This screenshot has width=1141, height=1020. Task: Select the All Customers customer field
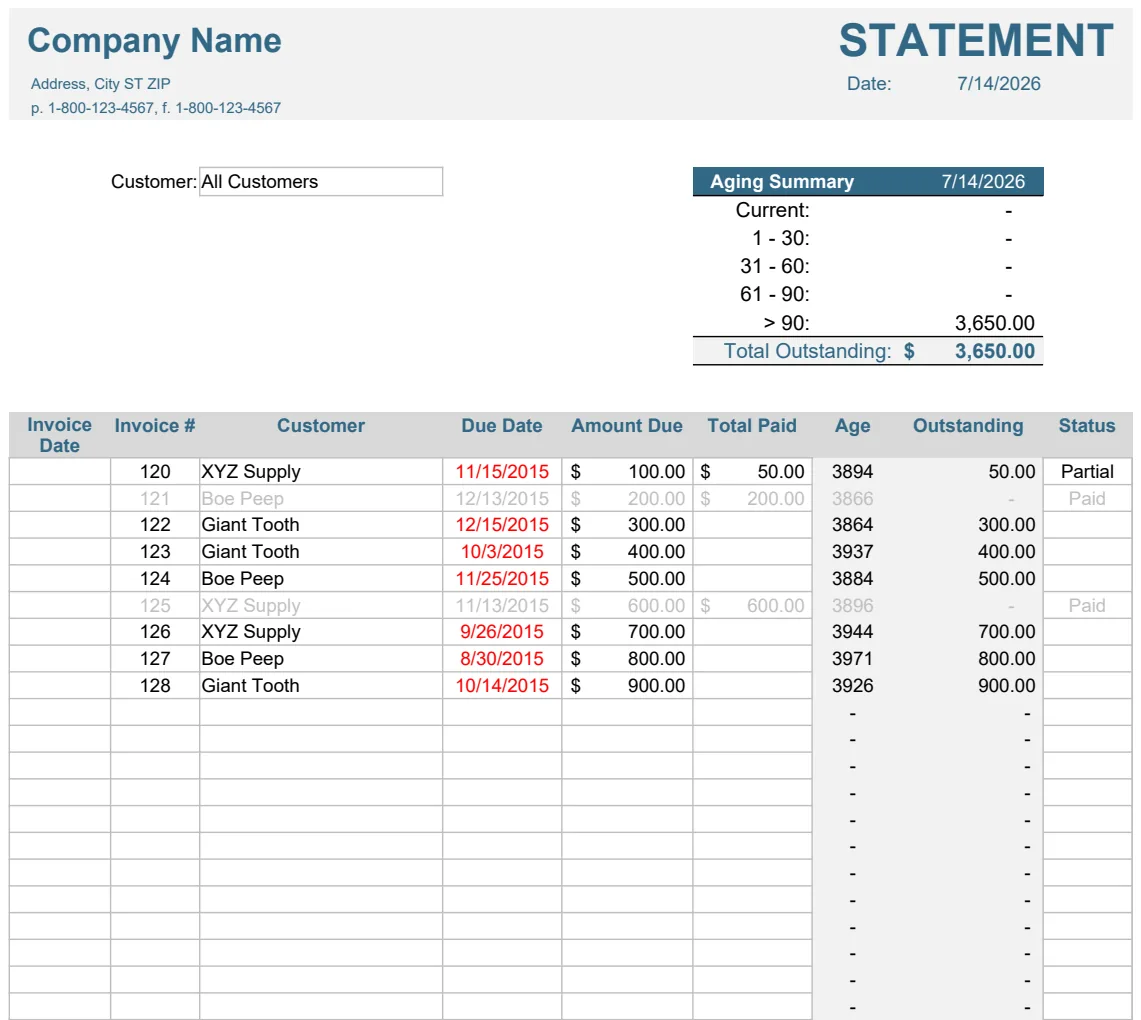(x=321, y=181)
